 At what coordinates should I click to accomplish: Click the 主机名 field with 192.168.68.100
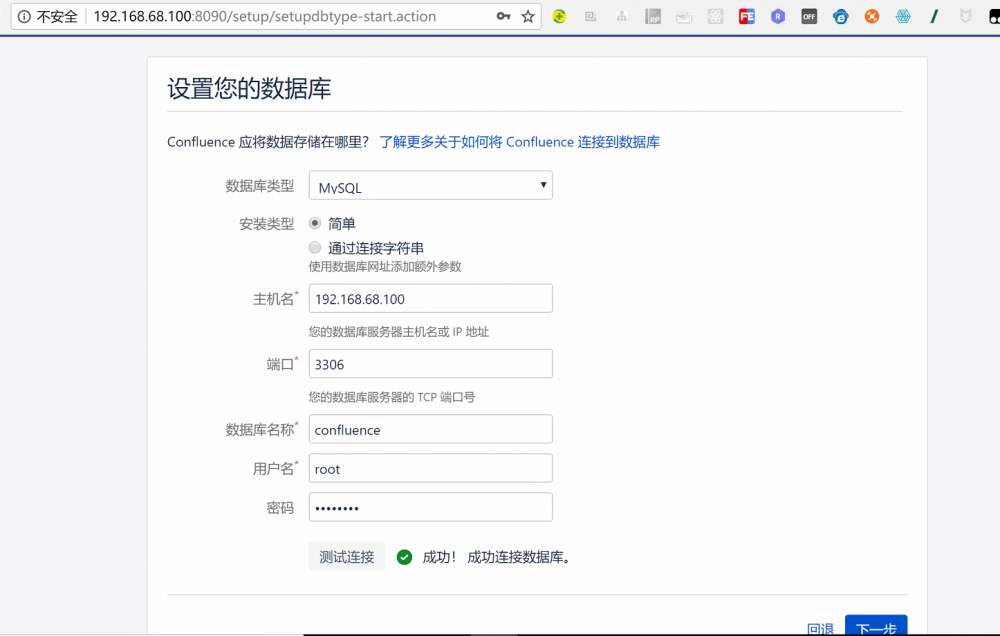[430, 299]
